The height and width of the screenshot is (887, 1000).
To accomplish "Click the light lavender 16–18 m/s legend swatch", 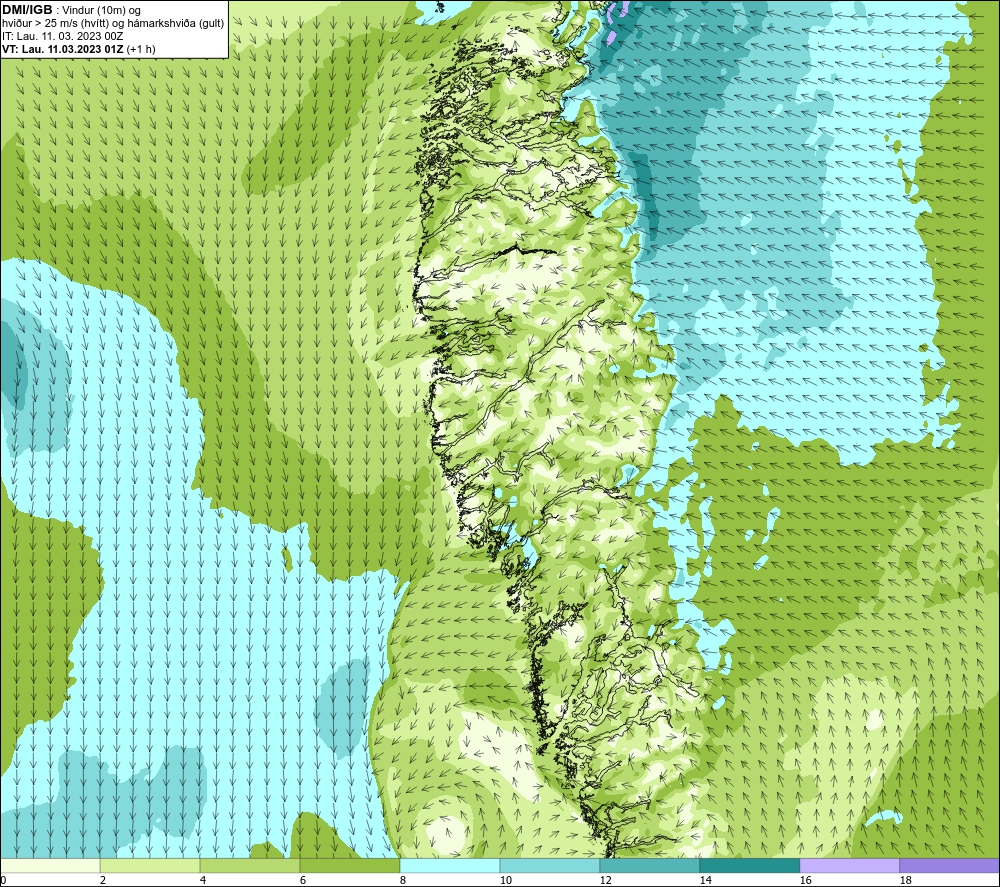I will [849, 865].
